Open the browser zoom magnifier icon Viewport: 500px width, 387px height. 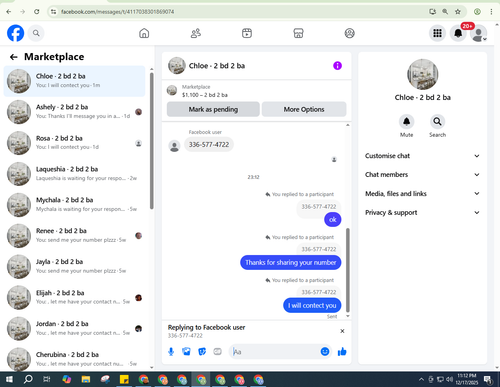[445, 12]
